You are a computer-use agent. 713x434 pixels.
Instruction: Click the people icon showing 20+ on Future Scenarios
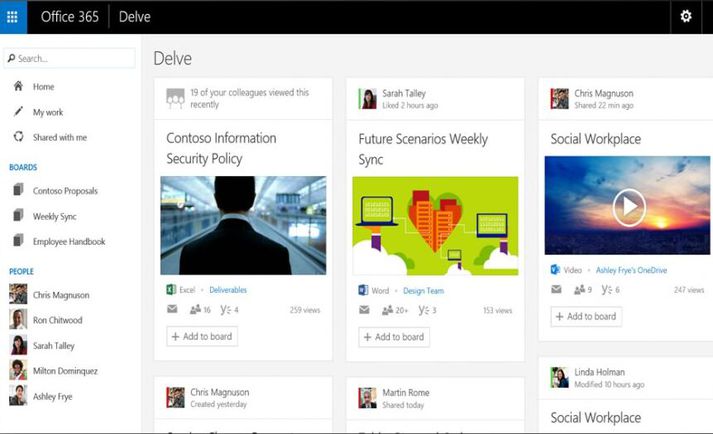point(387,310)
